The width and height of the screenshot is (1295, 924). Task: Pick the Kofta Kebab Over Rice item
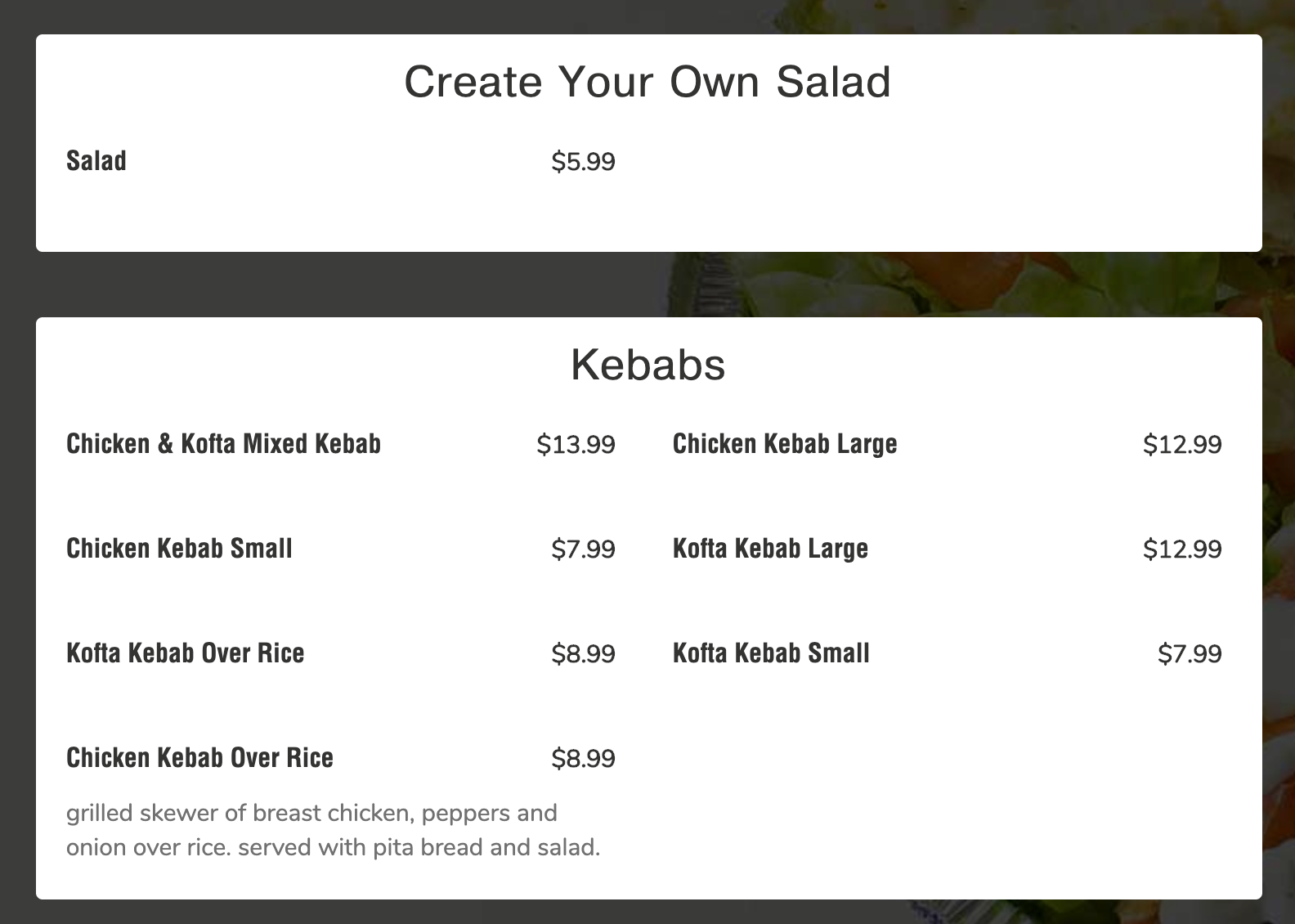185,653
